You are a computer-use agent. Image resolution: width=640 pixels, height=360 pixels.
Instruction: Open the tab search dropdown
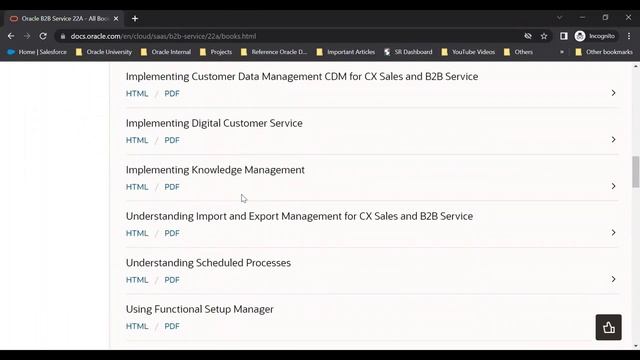point(560,18)
